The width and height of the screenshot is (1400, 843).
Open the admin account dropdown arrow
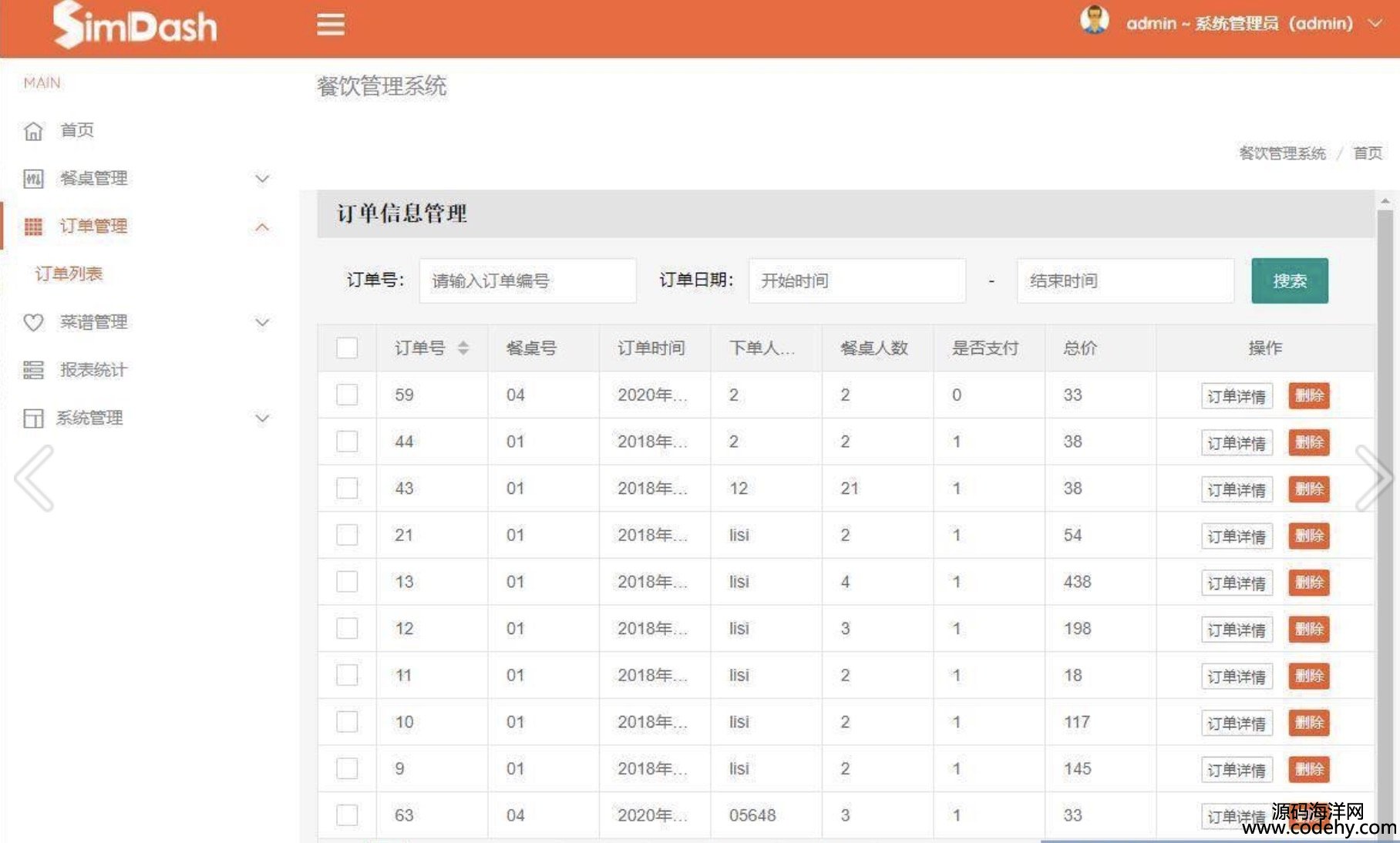pyautogui.click(x=1375, y=24)
